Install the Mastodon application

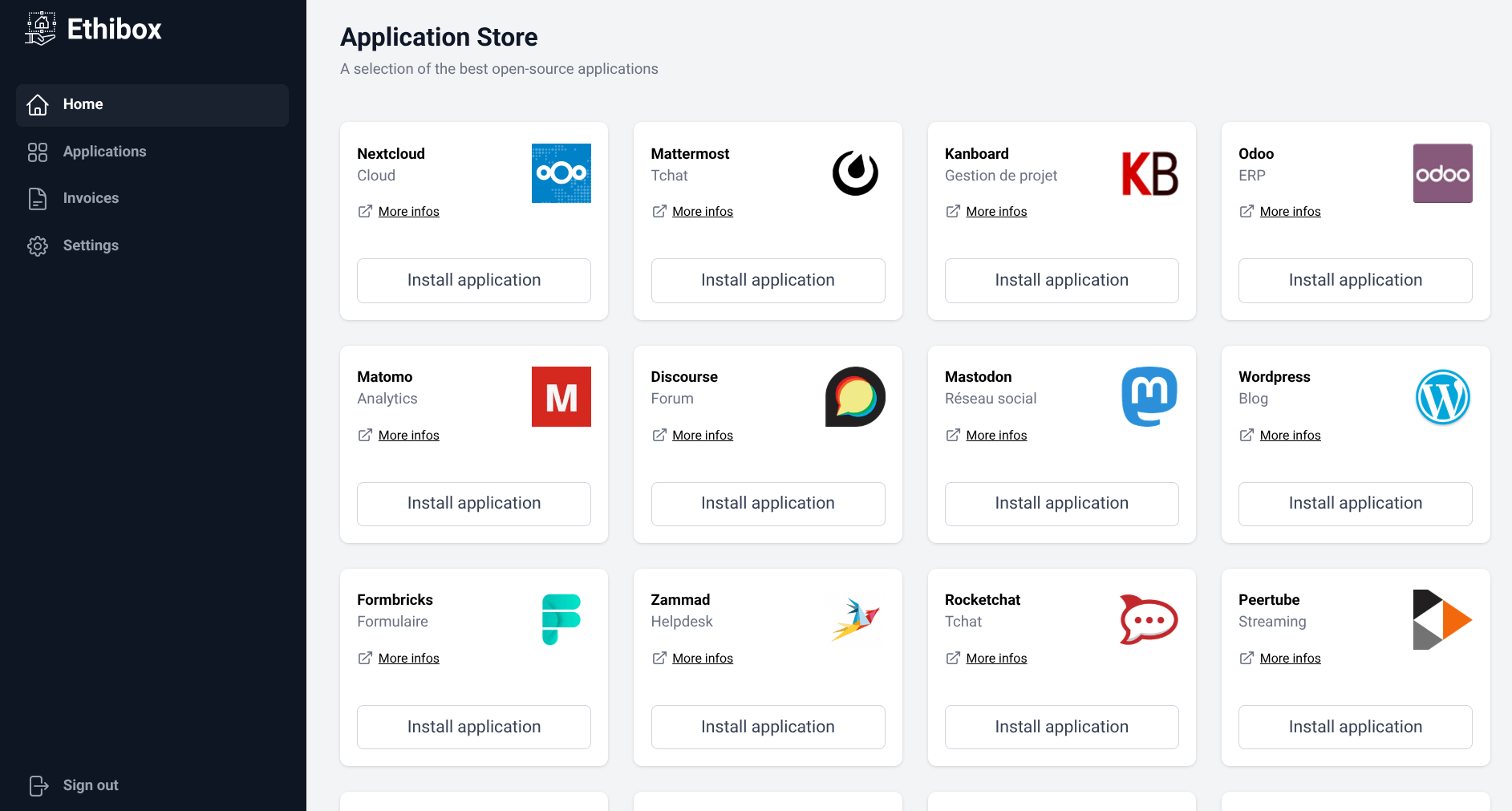[1062, 504]
